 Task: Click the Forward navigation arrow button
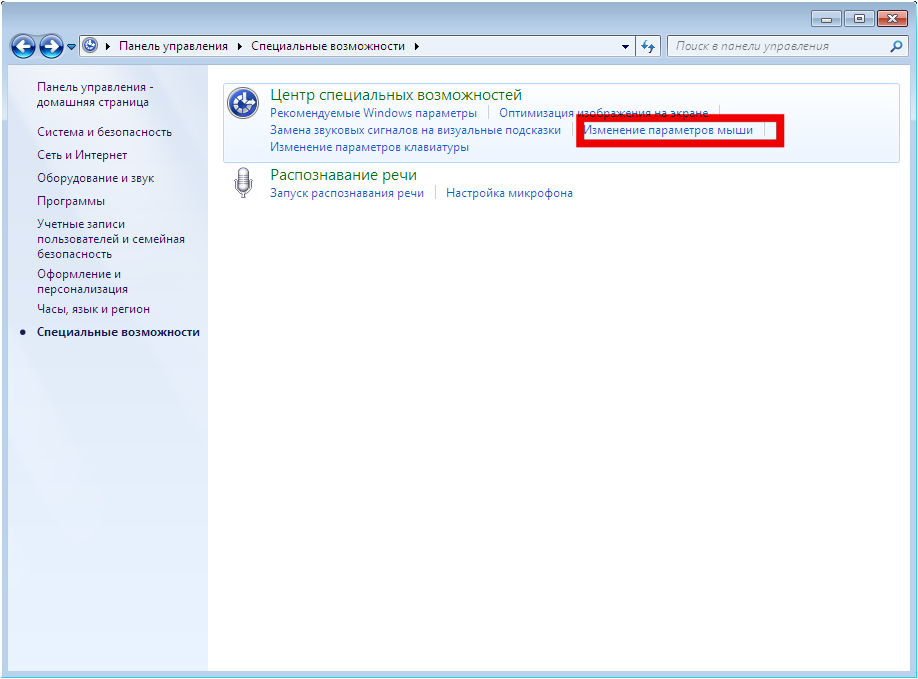tap(51, 46)
